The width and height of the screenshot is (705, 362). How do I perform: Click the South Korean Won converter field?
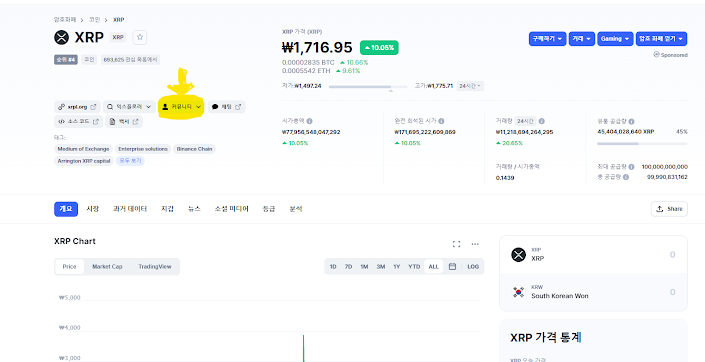tap(593, 292)
